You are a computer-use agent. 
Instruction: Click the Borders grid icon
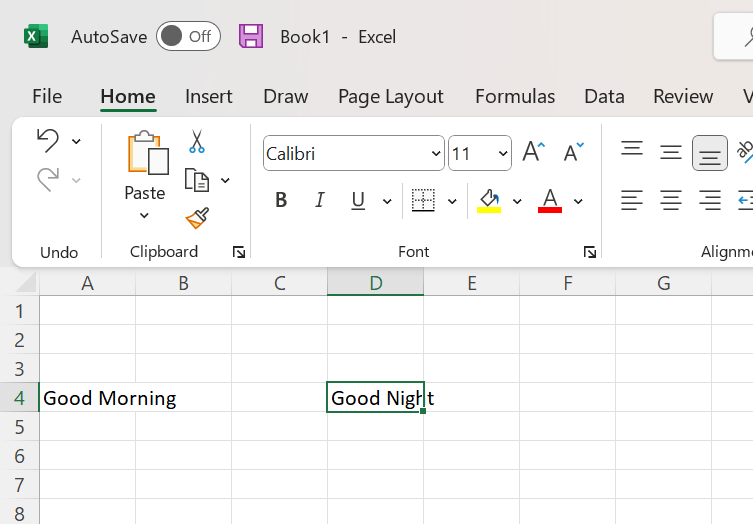424,201
